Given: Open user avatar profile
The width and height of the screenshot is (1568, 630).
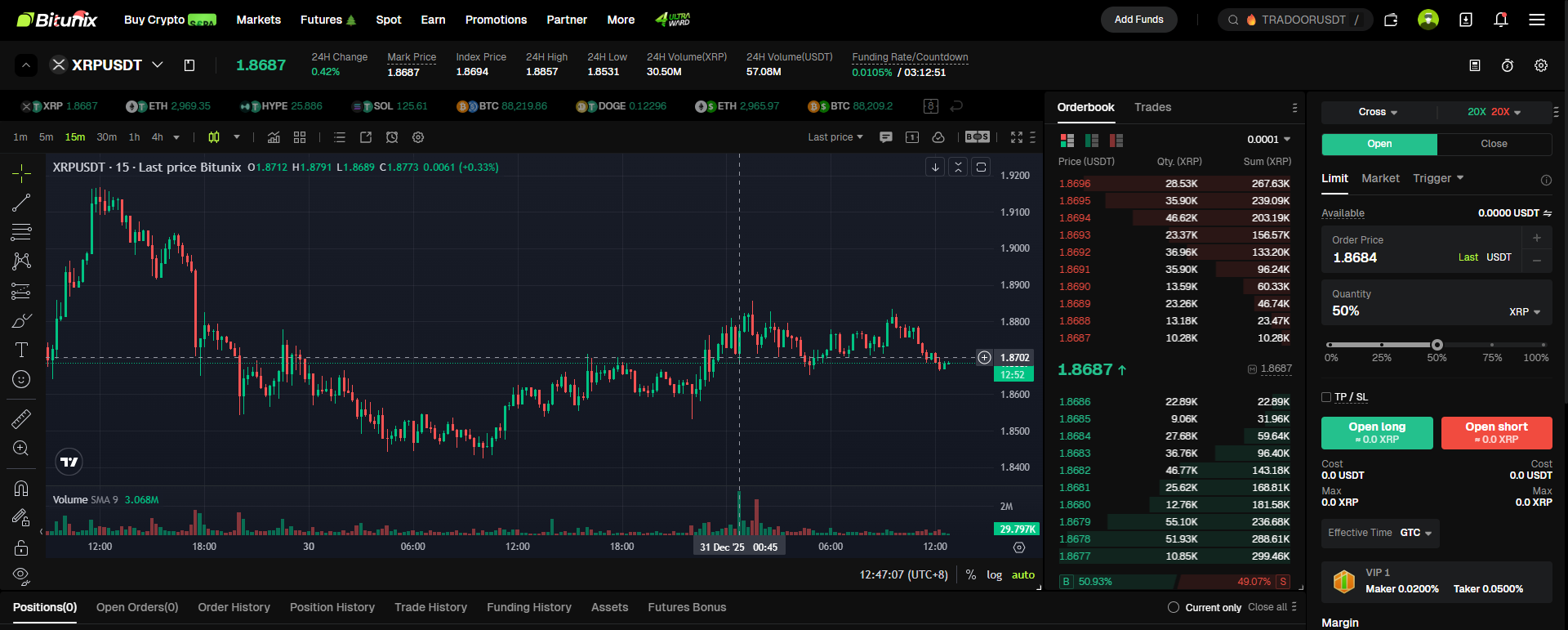Looking at the screenshot, I should [x=1428, y=20].
